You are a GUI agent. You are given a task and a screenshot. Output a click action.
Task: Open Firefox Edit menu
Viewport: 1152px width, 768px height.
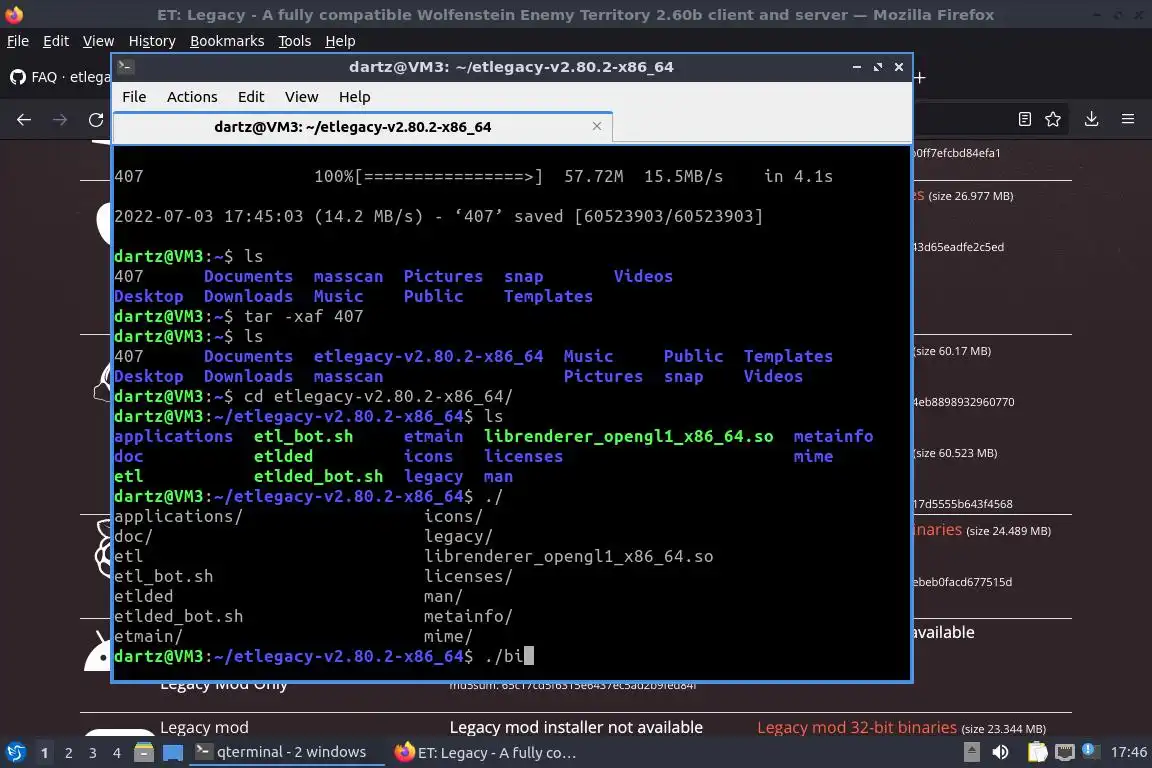56,41
